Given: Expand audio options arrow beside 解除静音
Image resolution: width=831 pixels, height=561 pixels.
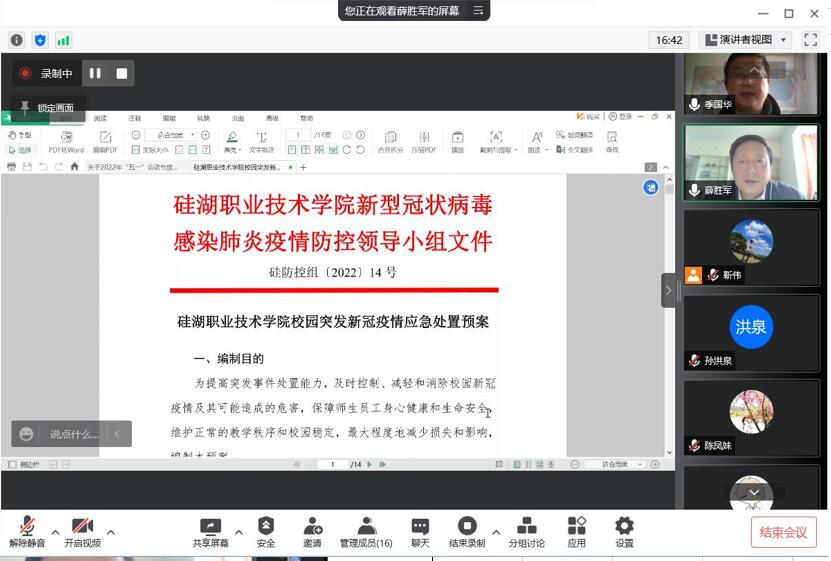Looking at the screenshot, I should click(55, 532).
